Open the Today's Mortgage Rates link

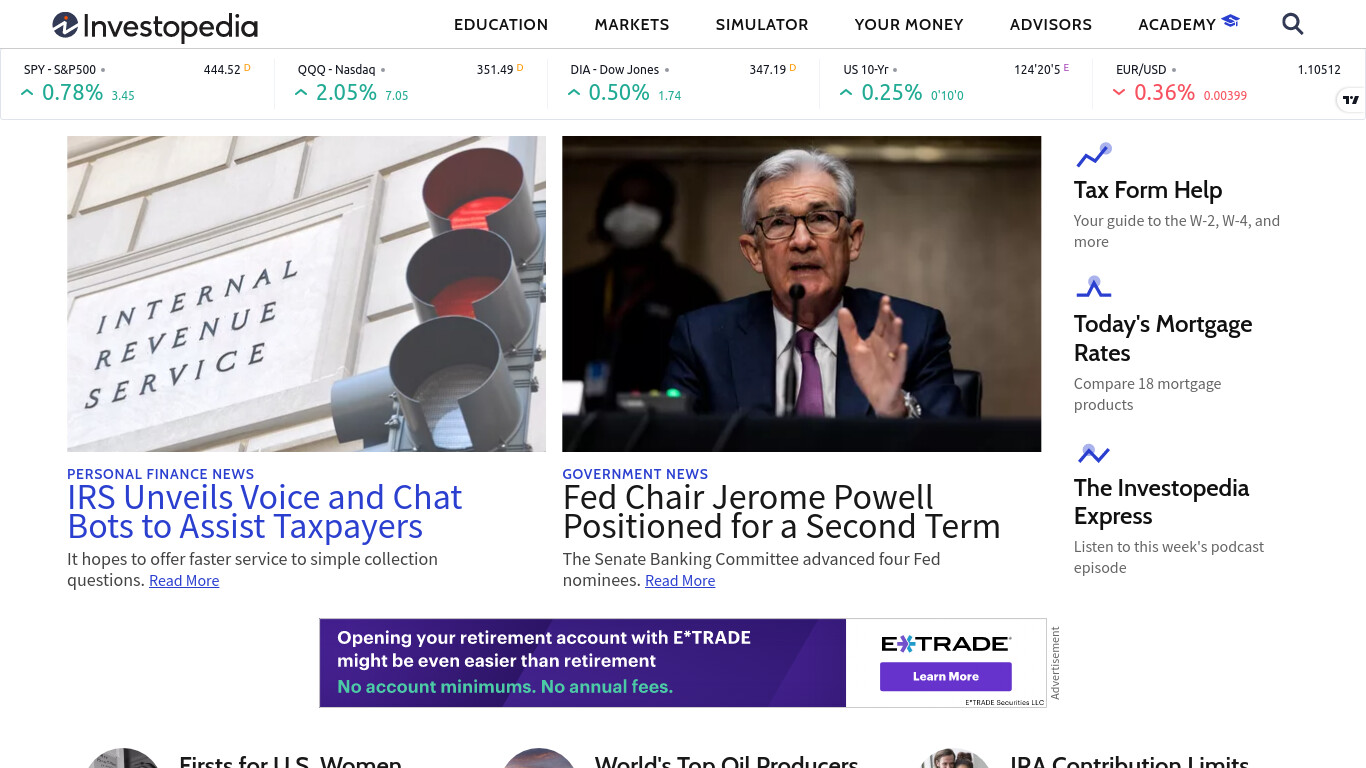(1163, 338)
